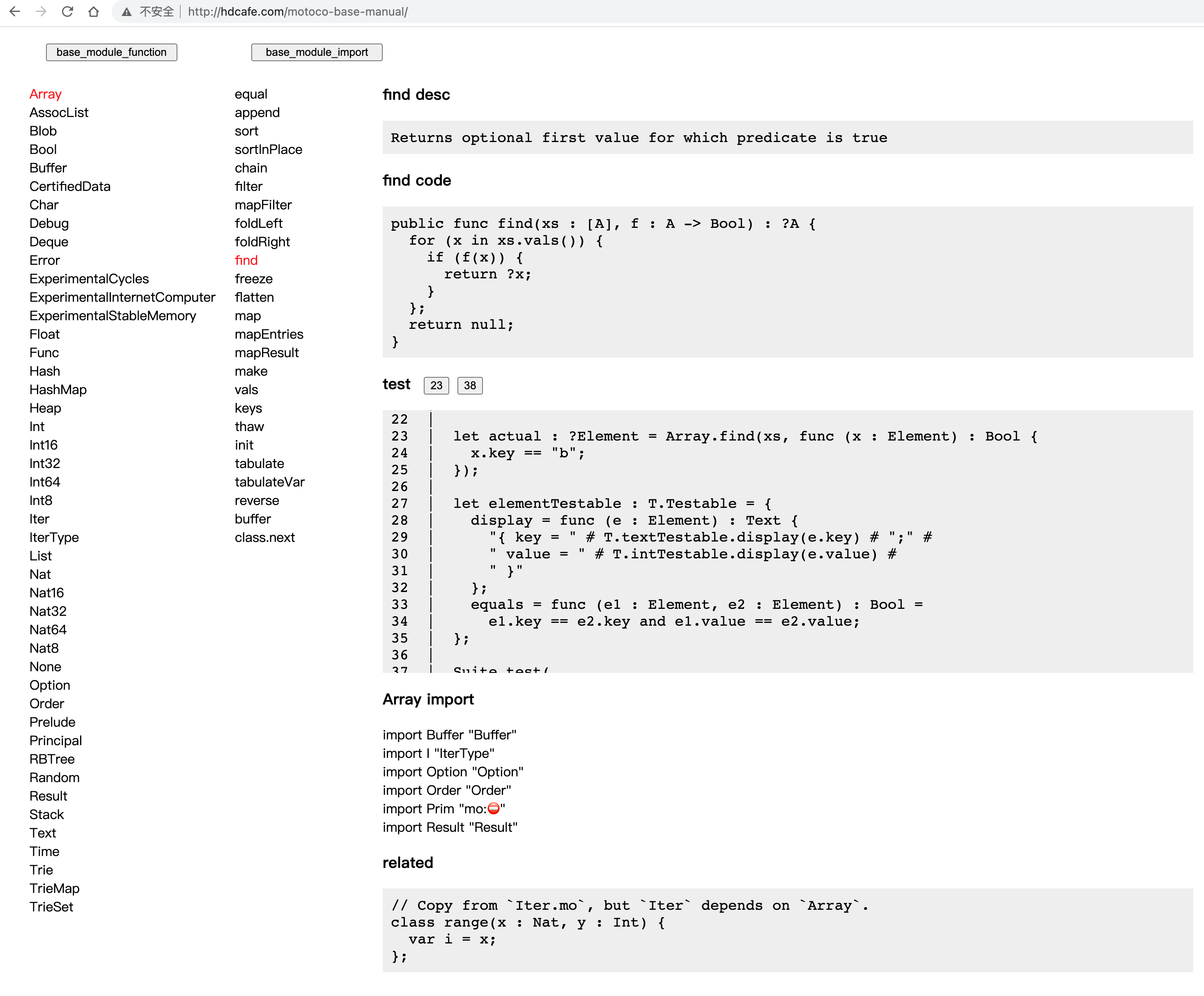Select the HashMap module
Image resolution: width=1204 pixels, height=996 pixels.
click(58, 390)
